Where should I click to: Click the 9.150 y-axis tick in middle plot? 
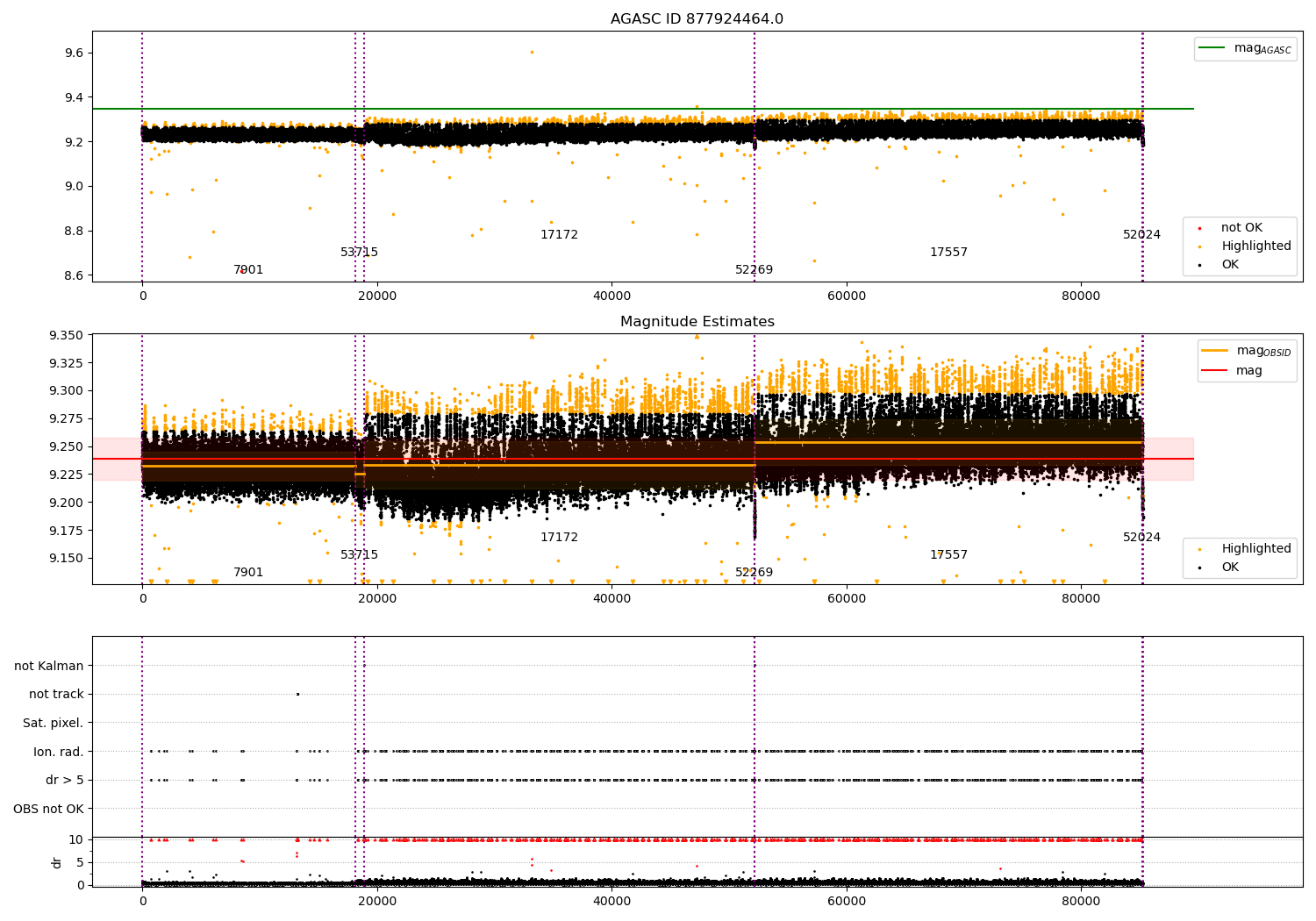[x=67, y=559]
